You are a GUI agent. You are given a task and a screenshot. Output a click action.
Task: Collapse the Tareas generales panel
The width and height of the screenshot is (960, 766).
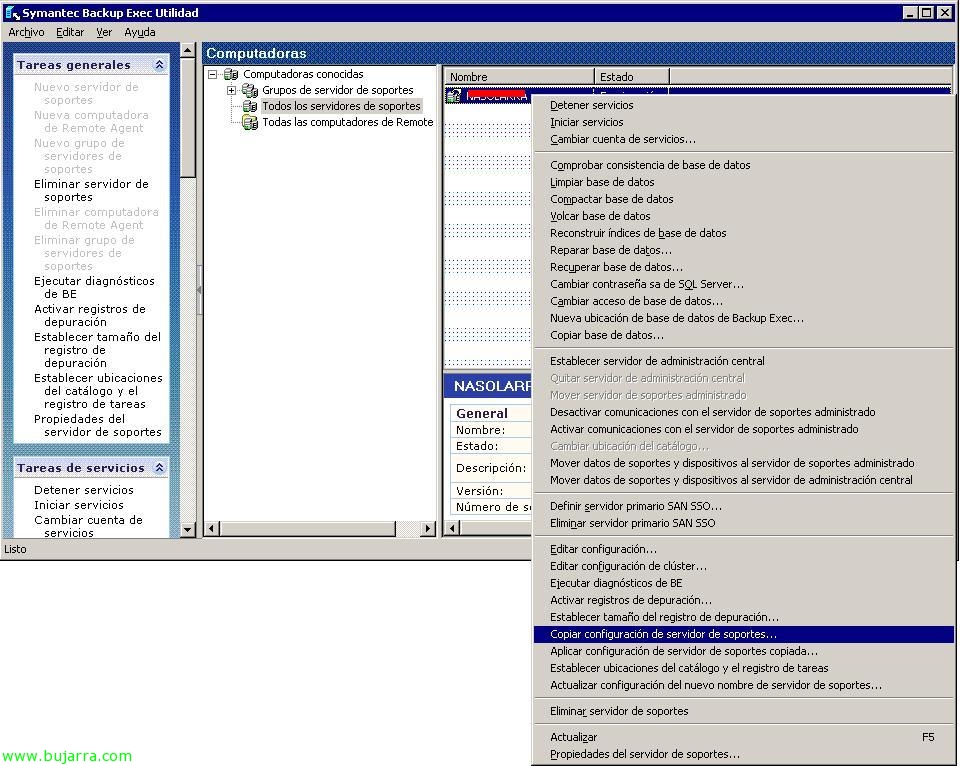[159, 64]
